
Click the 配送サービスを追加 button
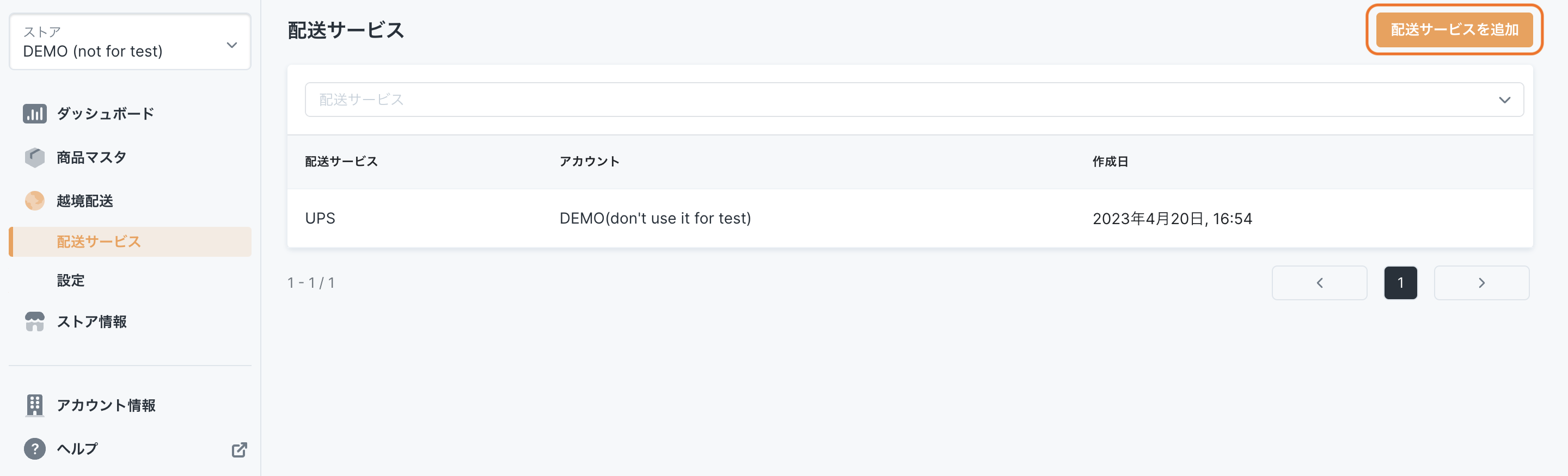(1454, 30)
